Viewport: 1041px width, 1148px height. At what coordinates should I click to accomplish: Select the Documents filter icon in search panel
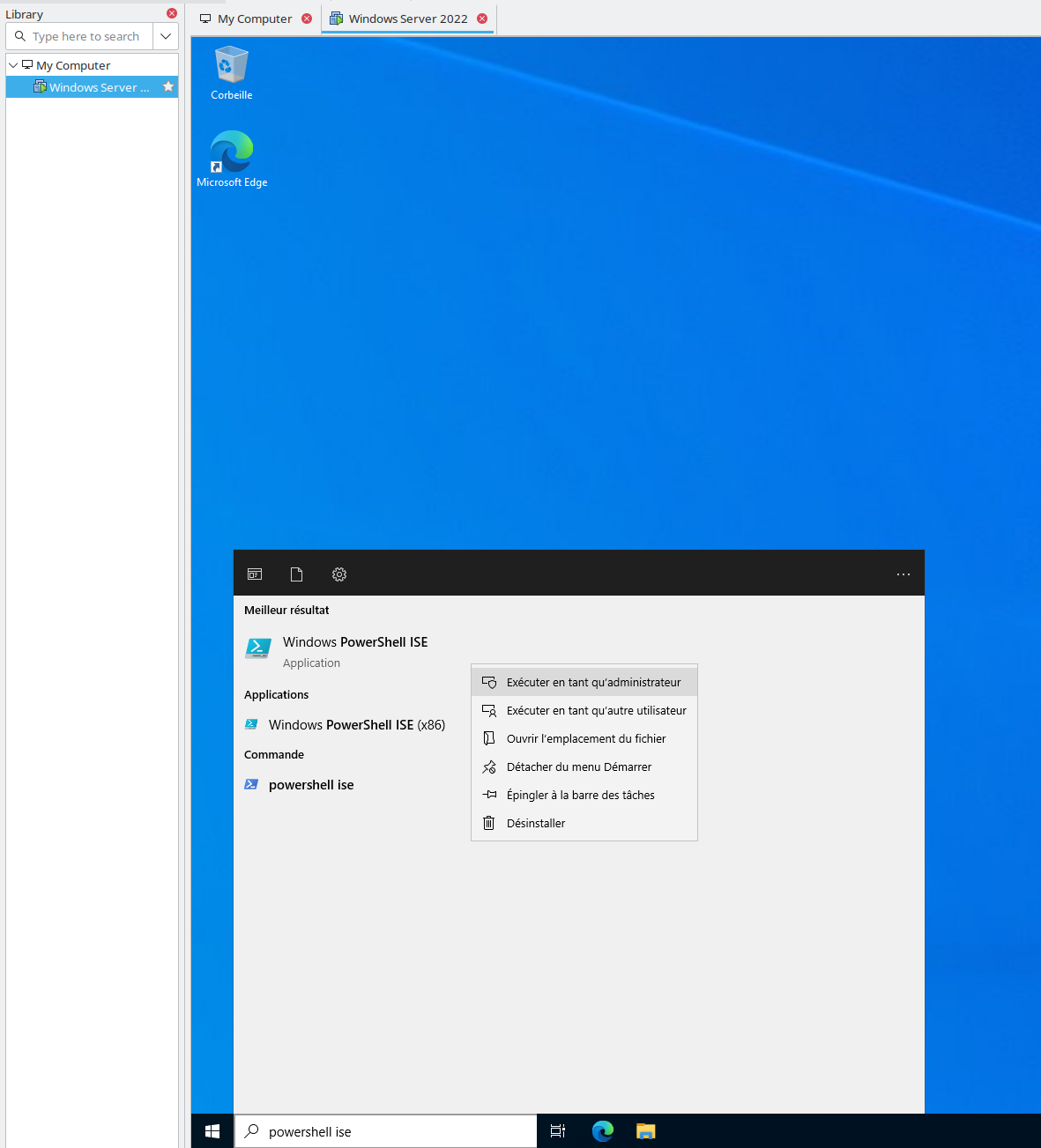[x=296, y=574]
